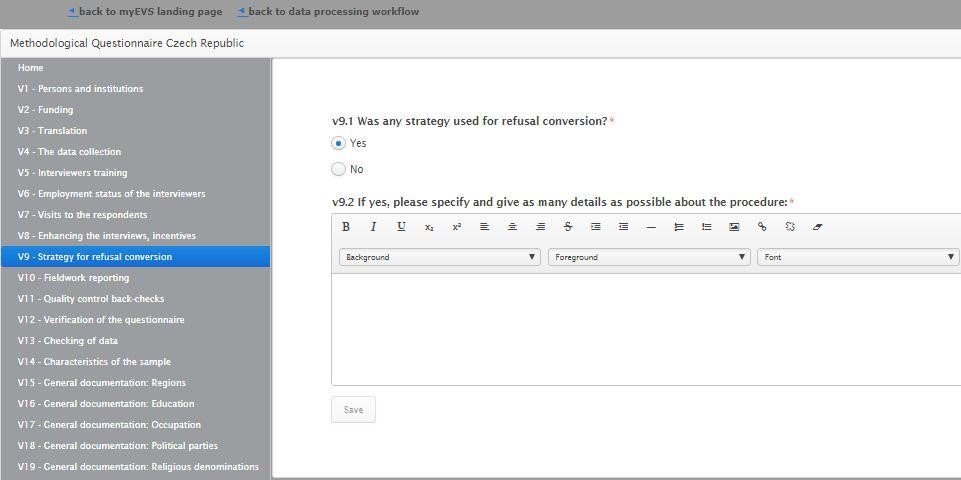961x480 pixels.
Task: Click the first indent icon after strikethrough
Action: 595,227
